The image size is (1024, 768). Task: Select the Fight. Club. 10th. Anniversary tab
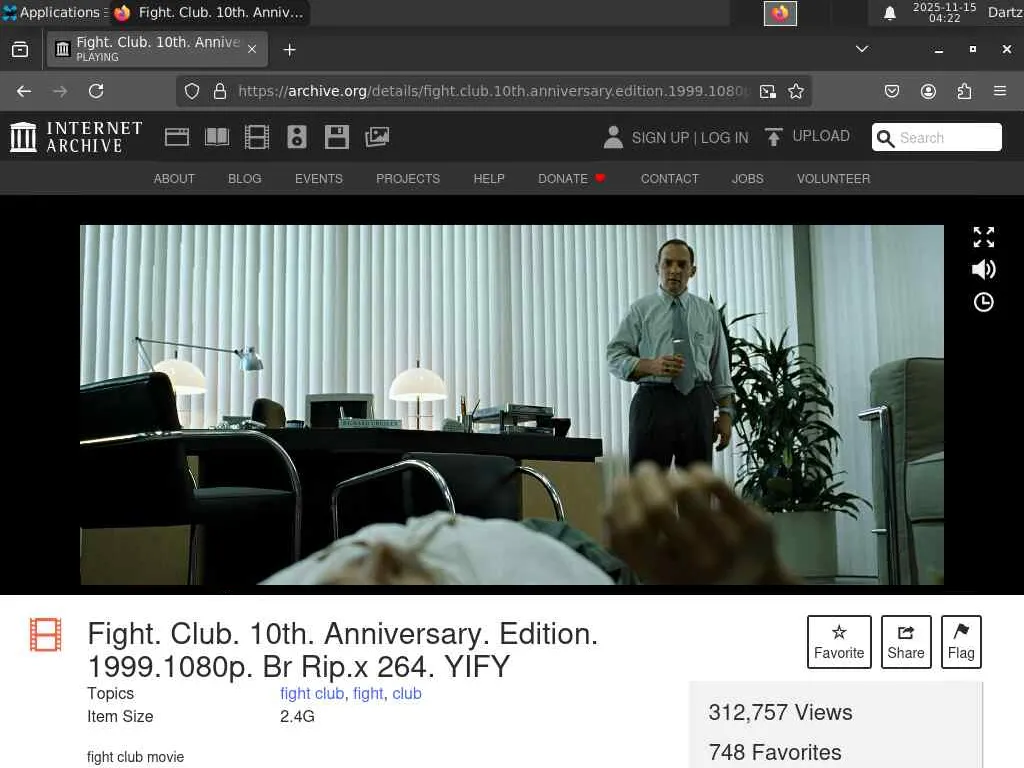157,49
